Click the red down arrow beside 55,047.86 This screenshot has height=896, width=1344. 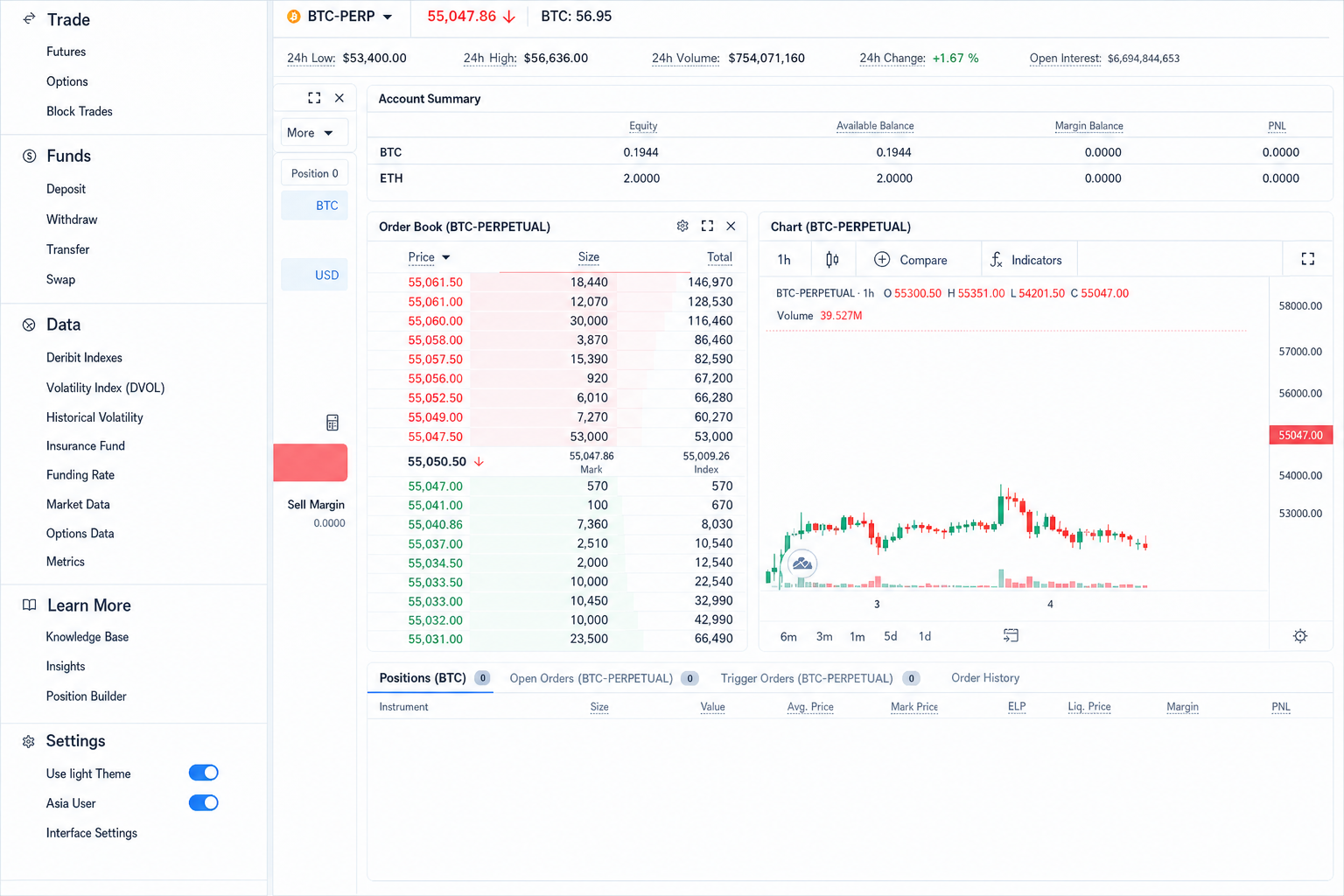point(509,17)
